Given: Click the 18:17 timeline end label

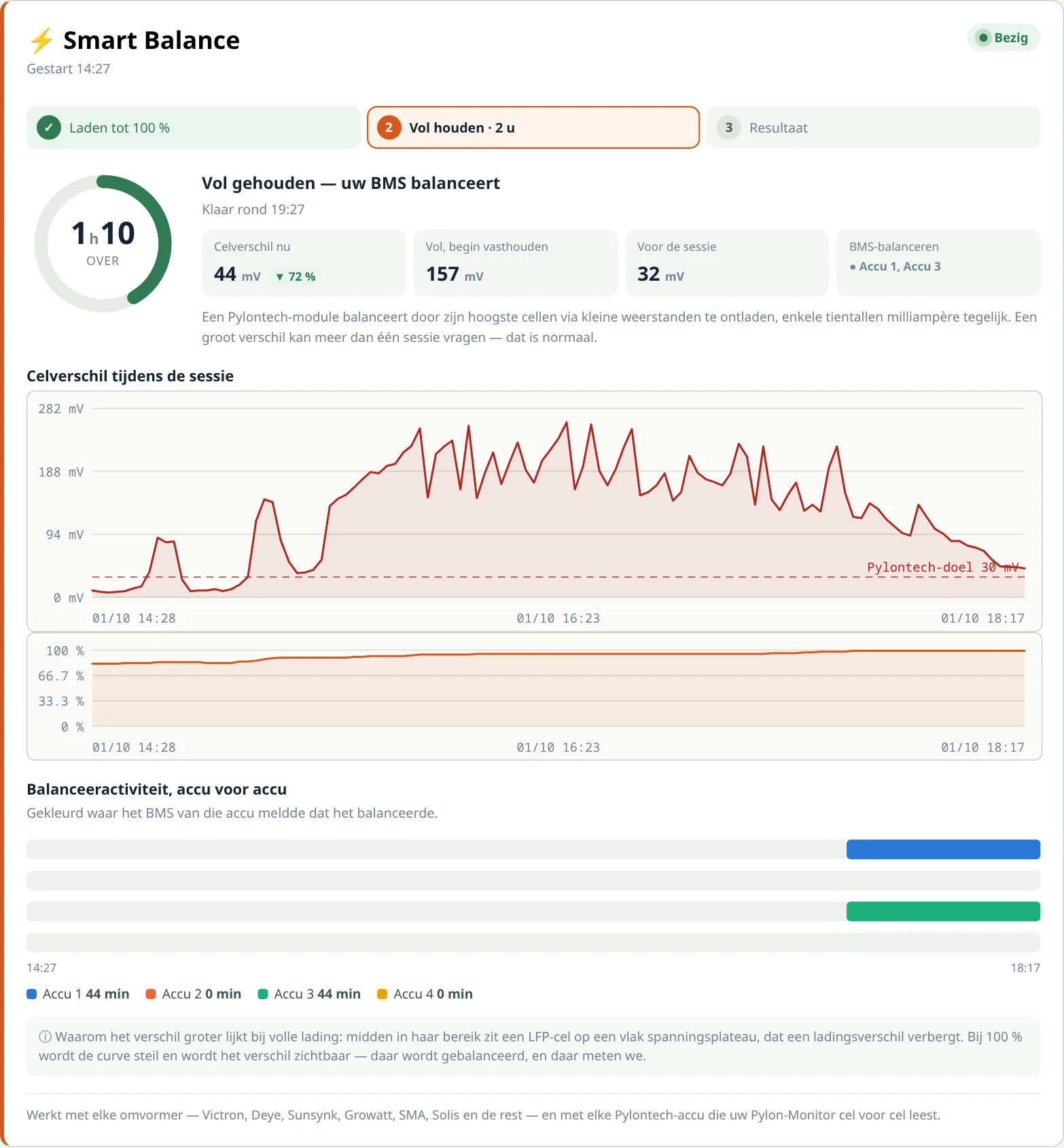Looking at the screenshot, I should 1025,968.
